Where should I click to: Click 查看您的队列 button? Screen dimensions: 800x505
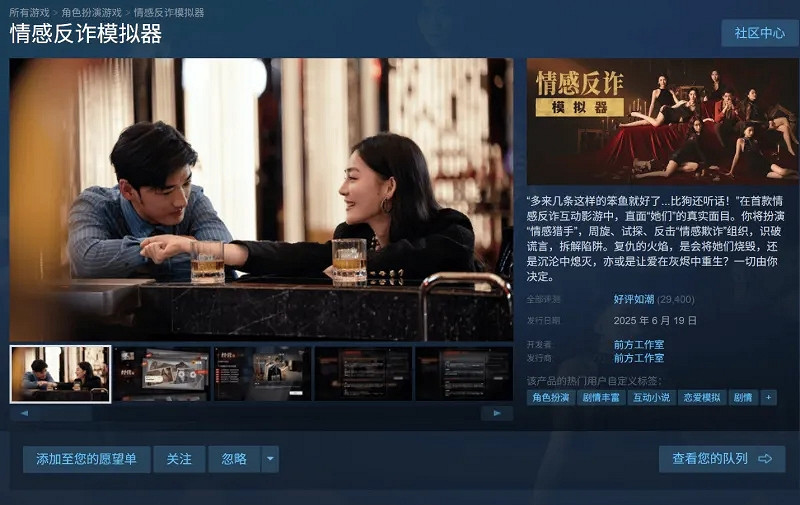point(722,459)
